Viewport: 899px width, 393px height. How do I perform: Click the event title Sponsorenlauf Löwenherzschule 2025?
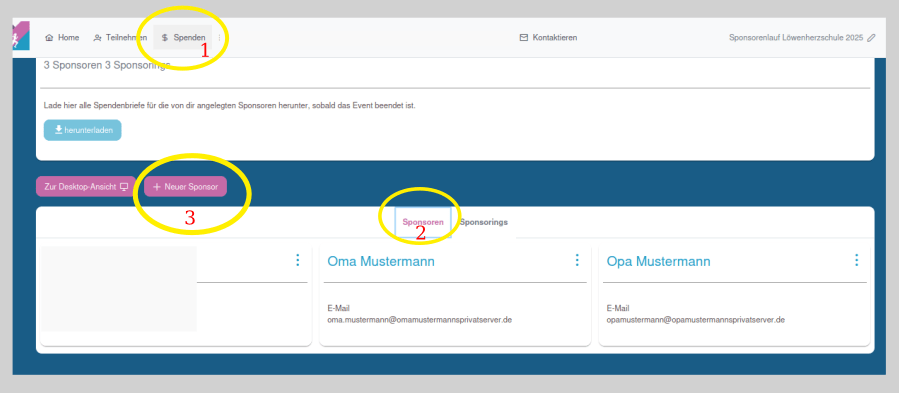(x=796, y=37)
